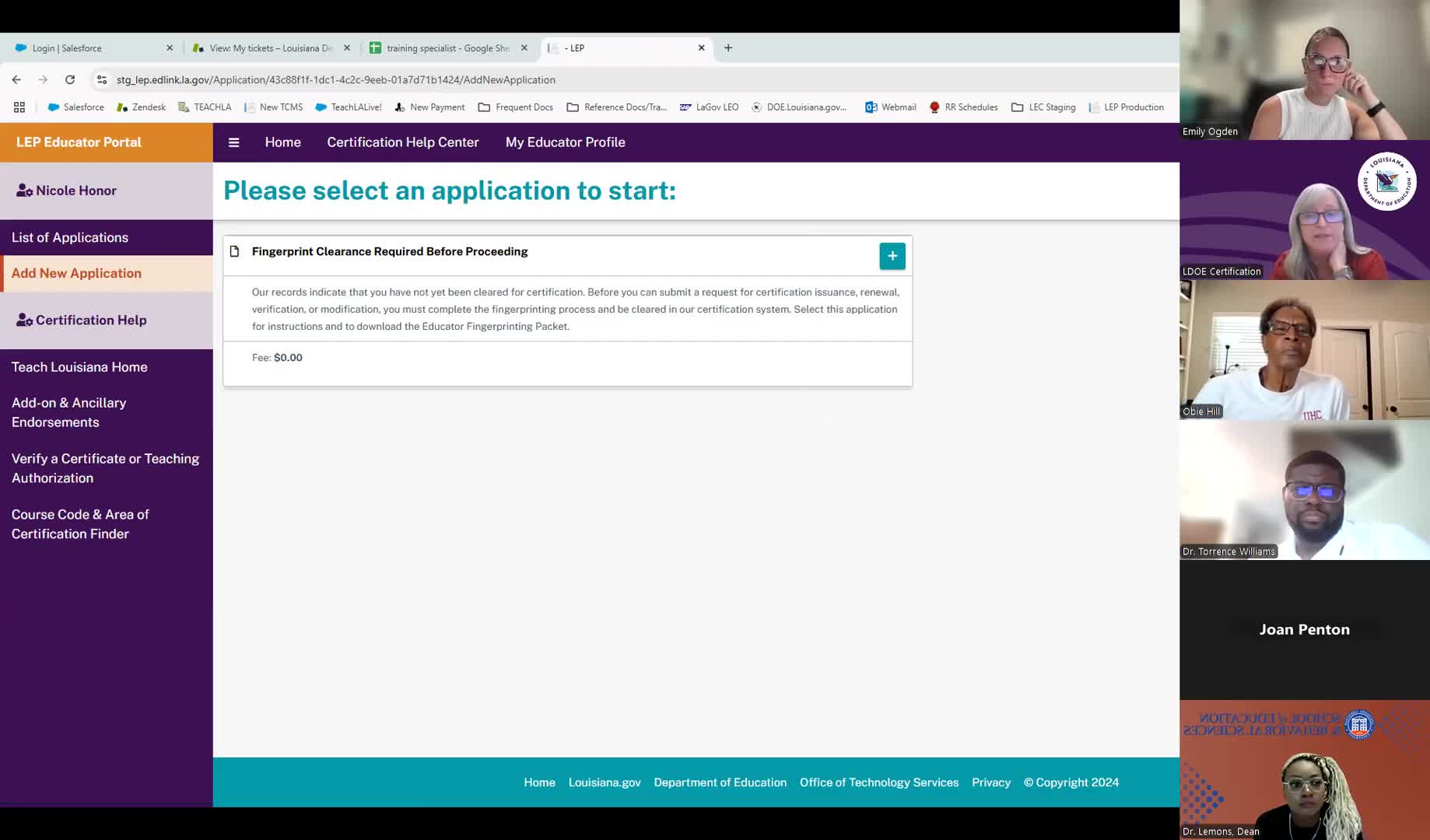The width and height of the screenshot is (1430, 840).
Task: Switch to the Login | Salesforce tab
Action: click(x=93, y=47)
